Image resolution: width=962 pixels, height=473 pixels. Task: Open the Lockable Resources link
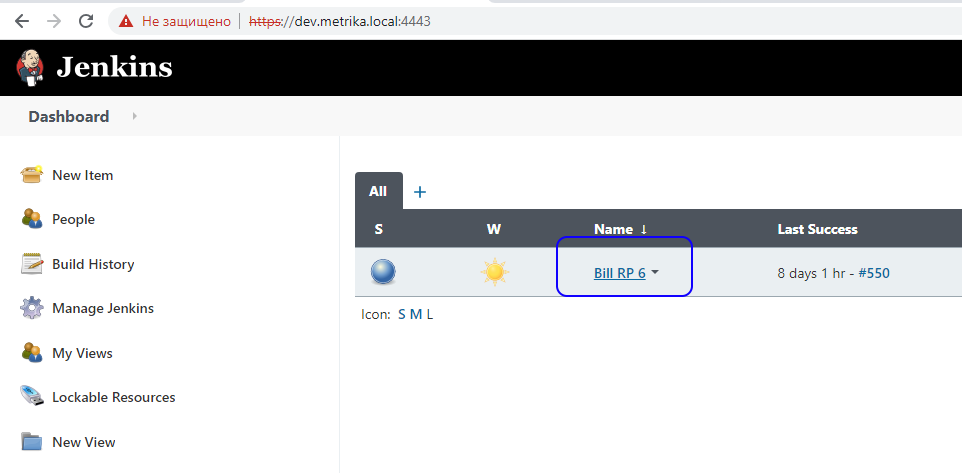[x=114, y=398]
